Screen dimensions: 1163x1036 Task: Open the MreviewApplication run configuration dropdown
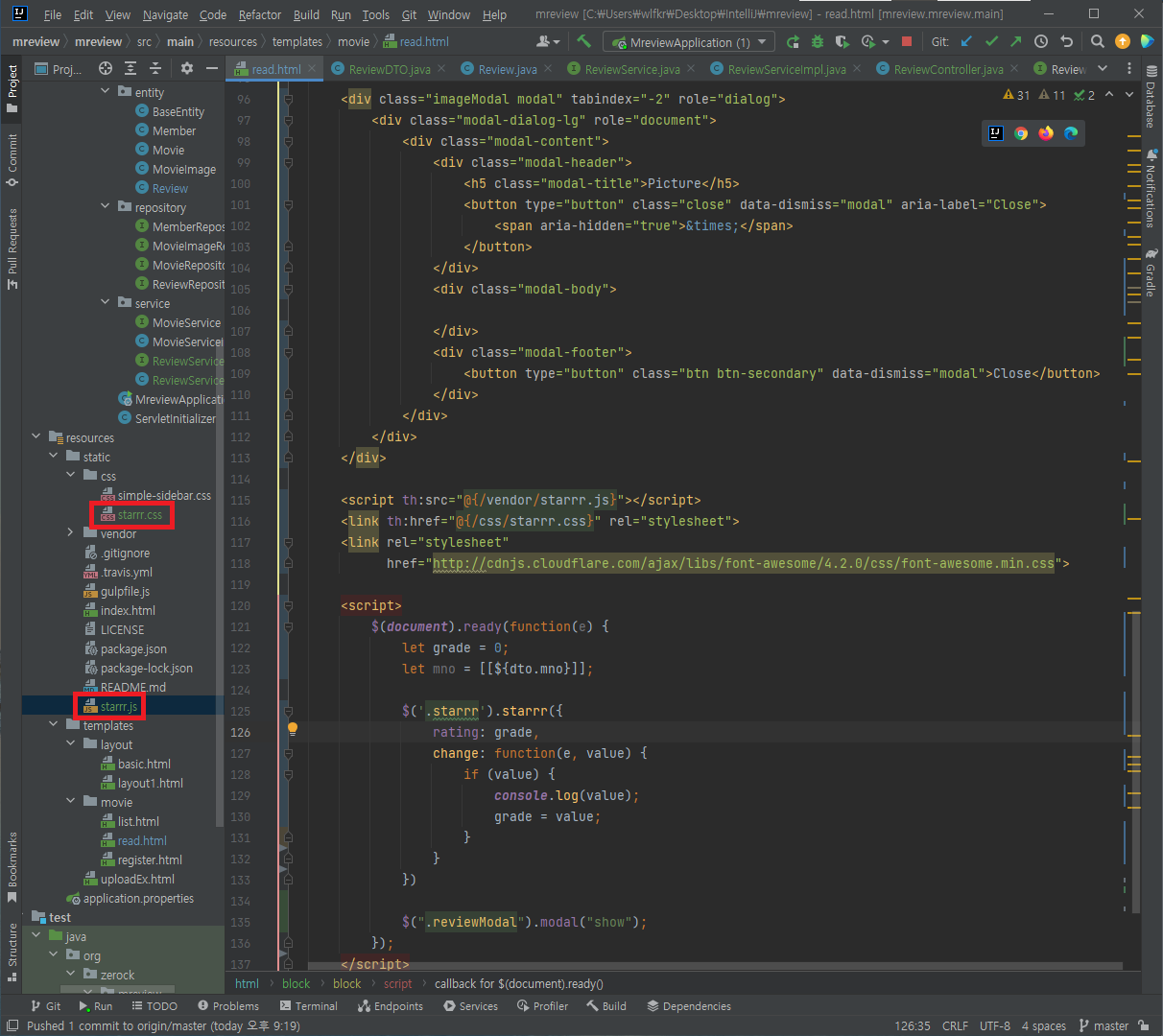688,42
